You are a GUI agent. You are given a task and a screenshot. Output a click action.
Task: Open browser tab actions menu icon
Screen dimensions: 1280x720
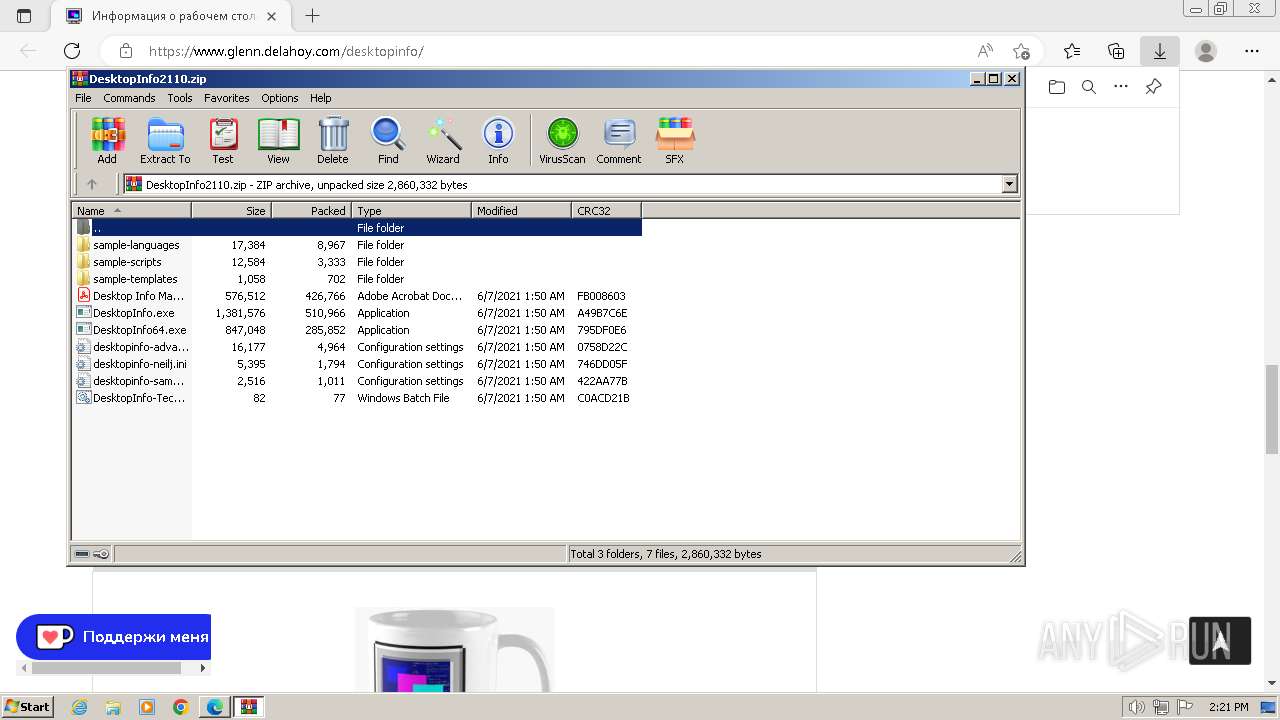(24, 16)
